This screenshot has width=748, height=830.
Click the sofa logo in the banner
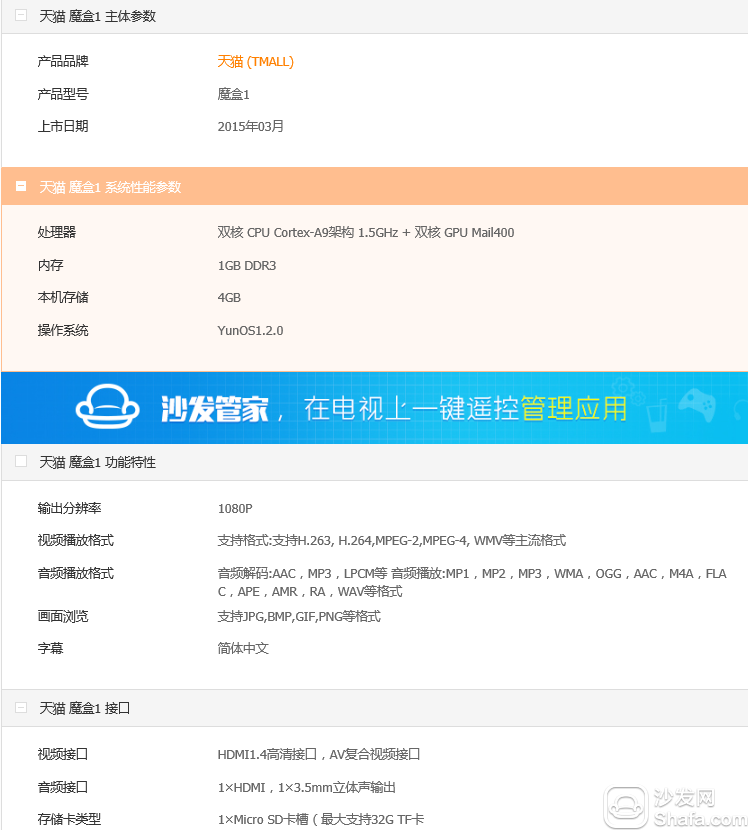(x=107, y=407)
